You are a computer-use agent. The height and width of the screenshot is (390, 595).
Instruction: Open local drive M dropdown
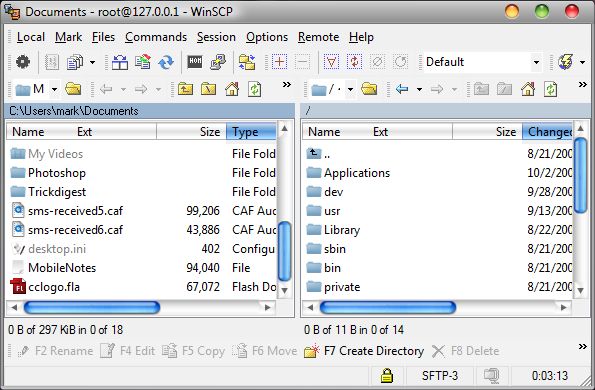[54, 90]
